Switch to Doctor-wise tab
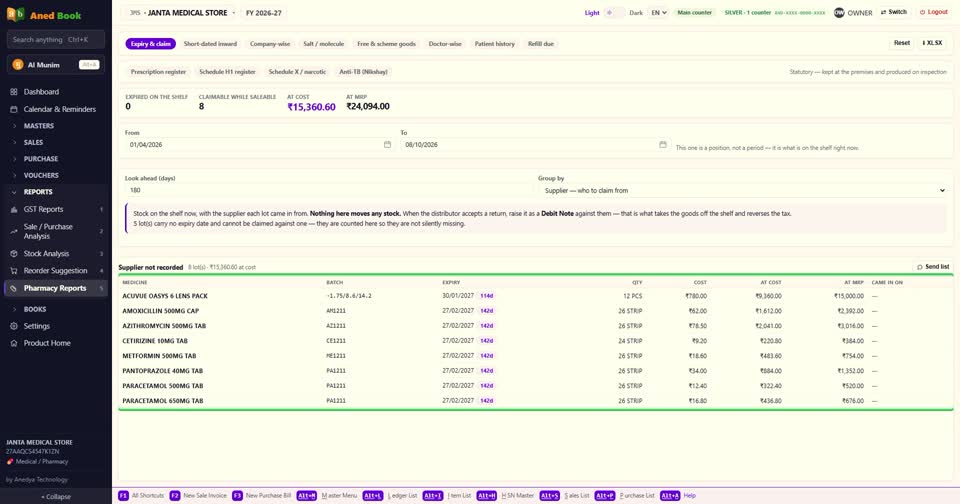Viewport: 960px width, 504px height. (x=445, y=43)
